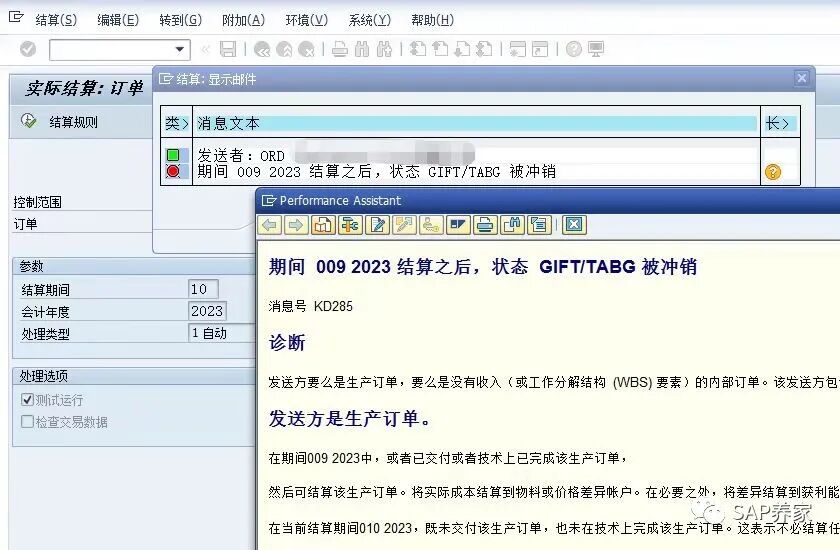Click the 控制范围 label
This screenshot has width=840, height=550.
38,202
